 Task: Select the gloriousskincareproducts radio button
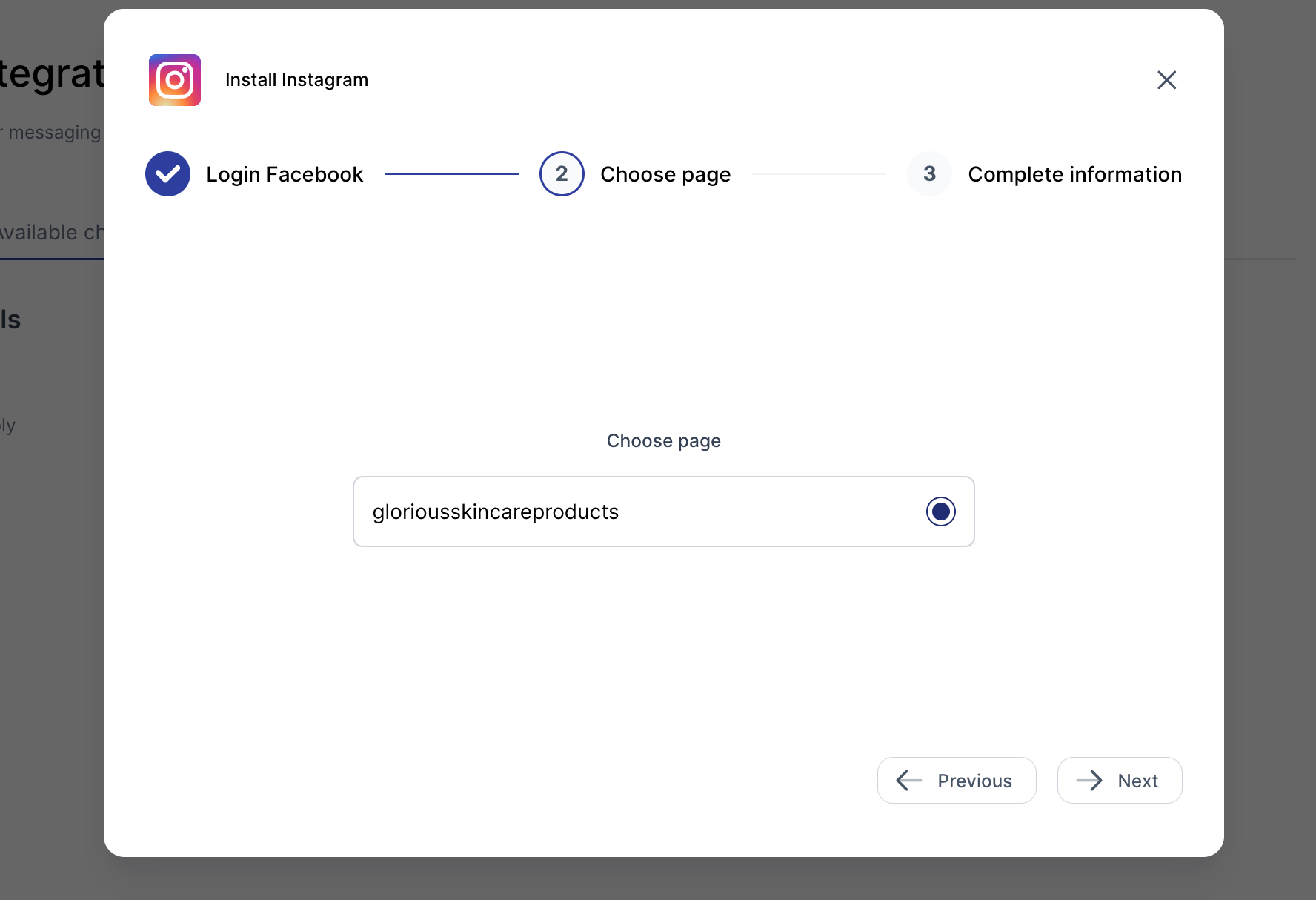click(940, 512)
